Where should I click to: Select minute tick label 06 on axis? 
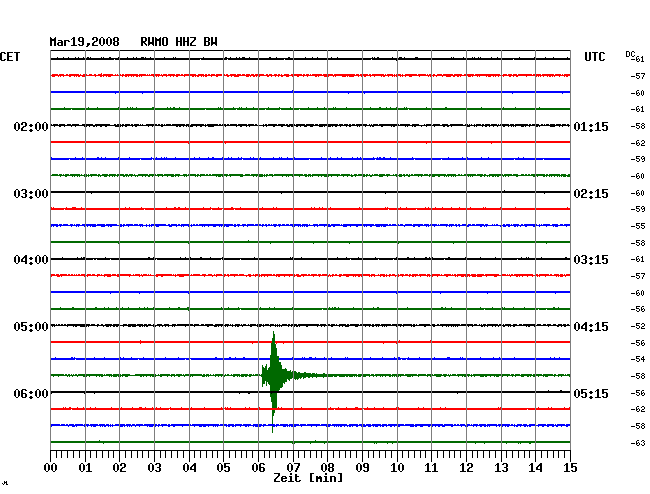coord(258,468)
